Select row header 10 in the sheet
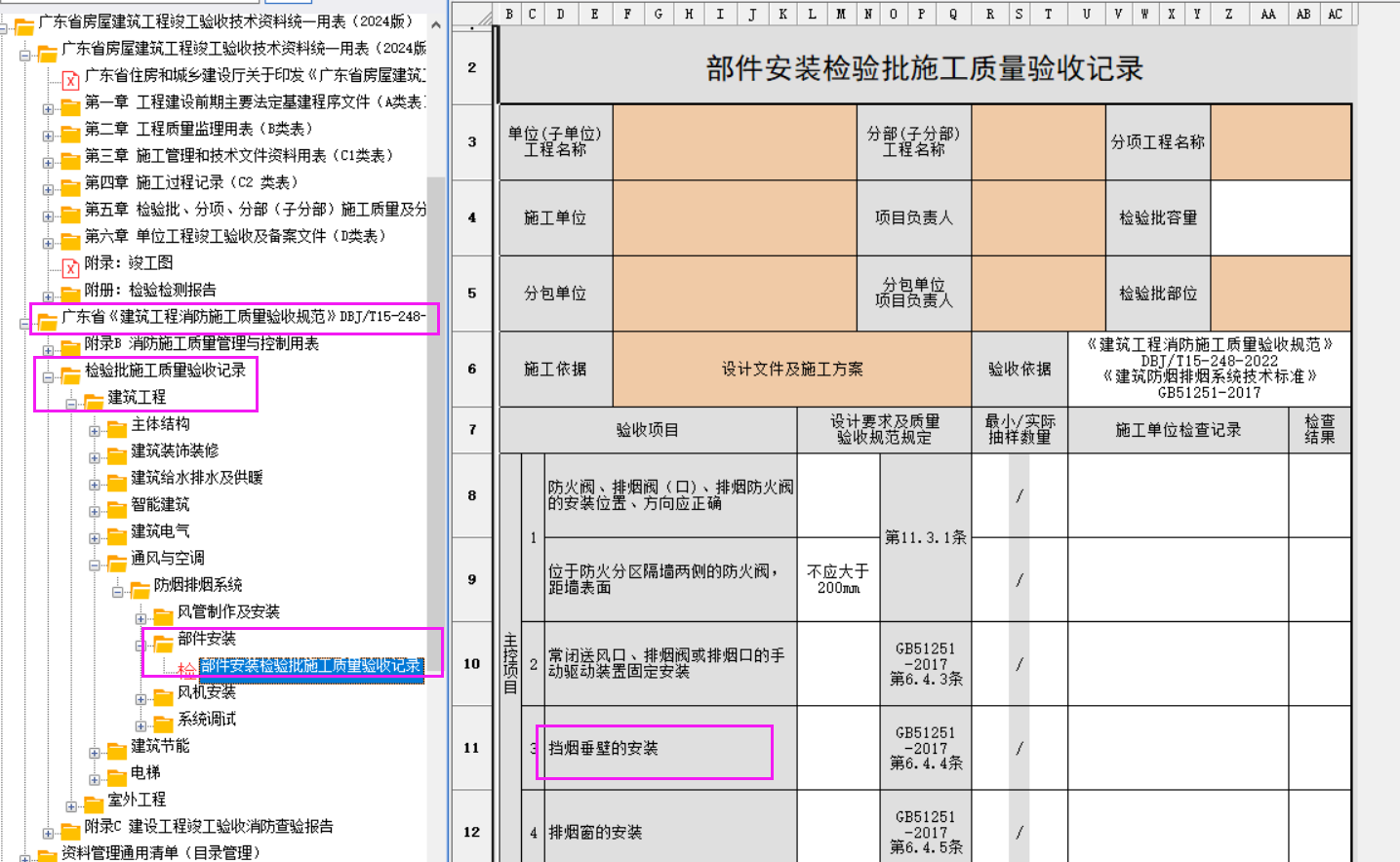Image resolution: width=1400 pixels, height=862 pixels. 472,664
